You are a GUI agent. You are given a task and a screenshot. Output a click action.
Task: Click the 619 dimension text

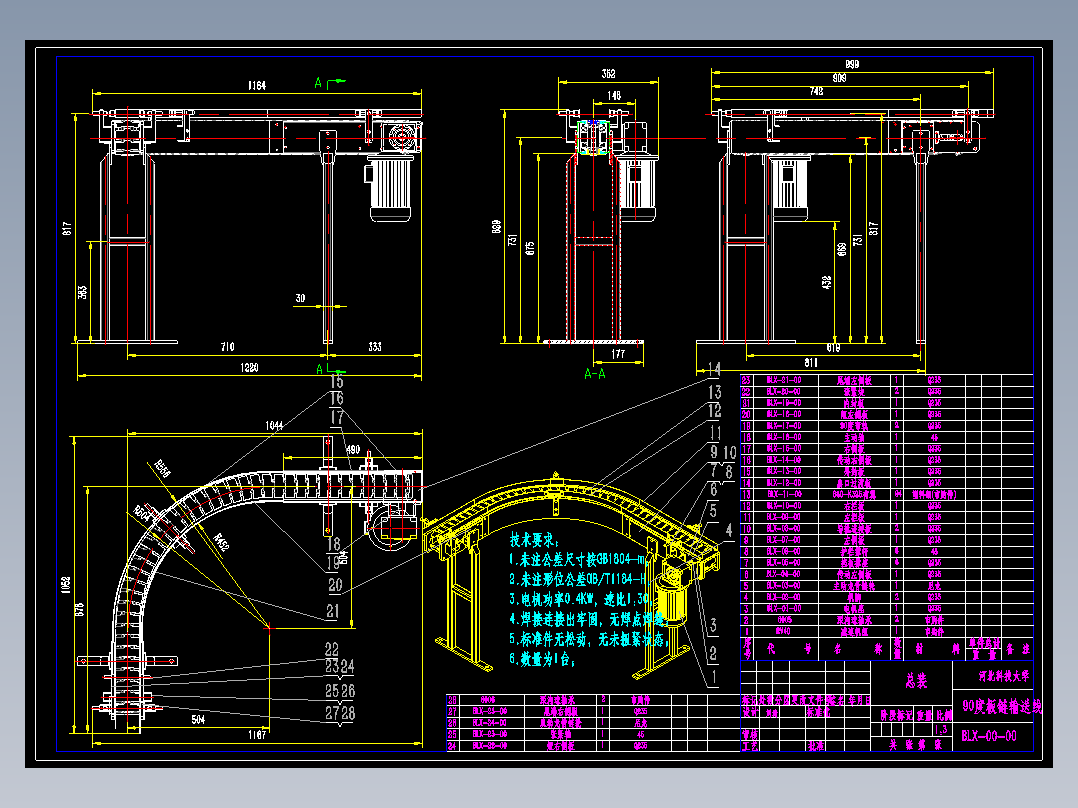coord(833,347)
